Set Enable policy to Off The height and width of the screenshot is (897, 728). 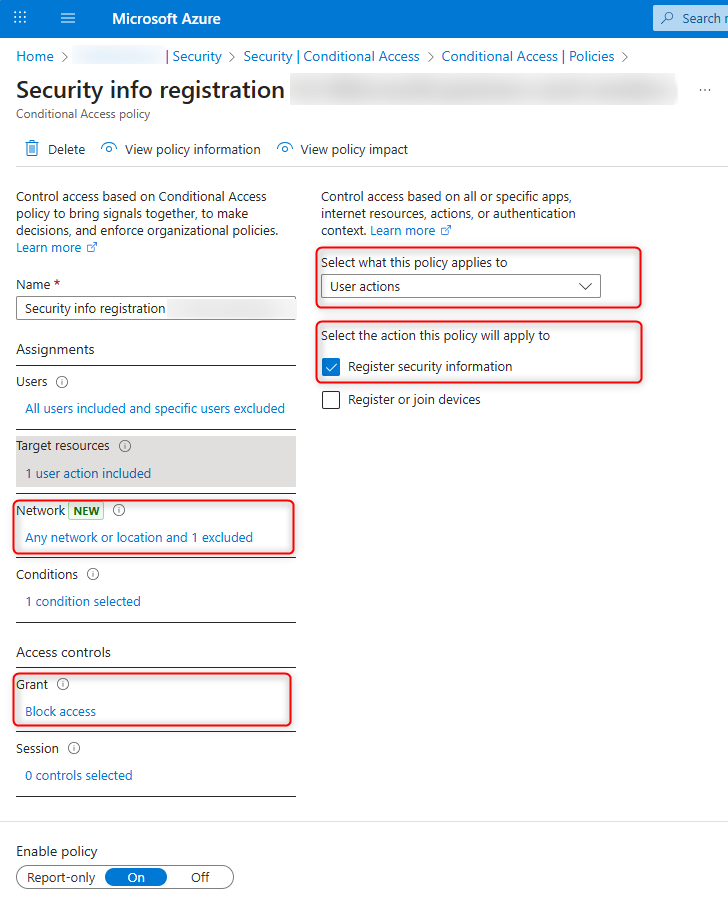pos(199,877)
